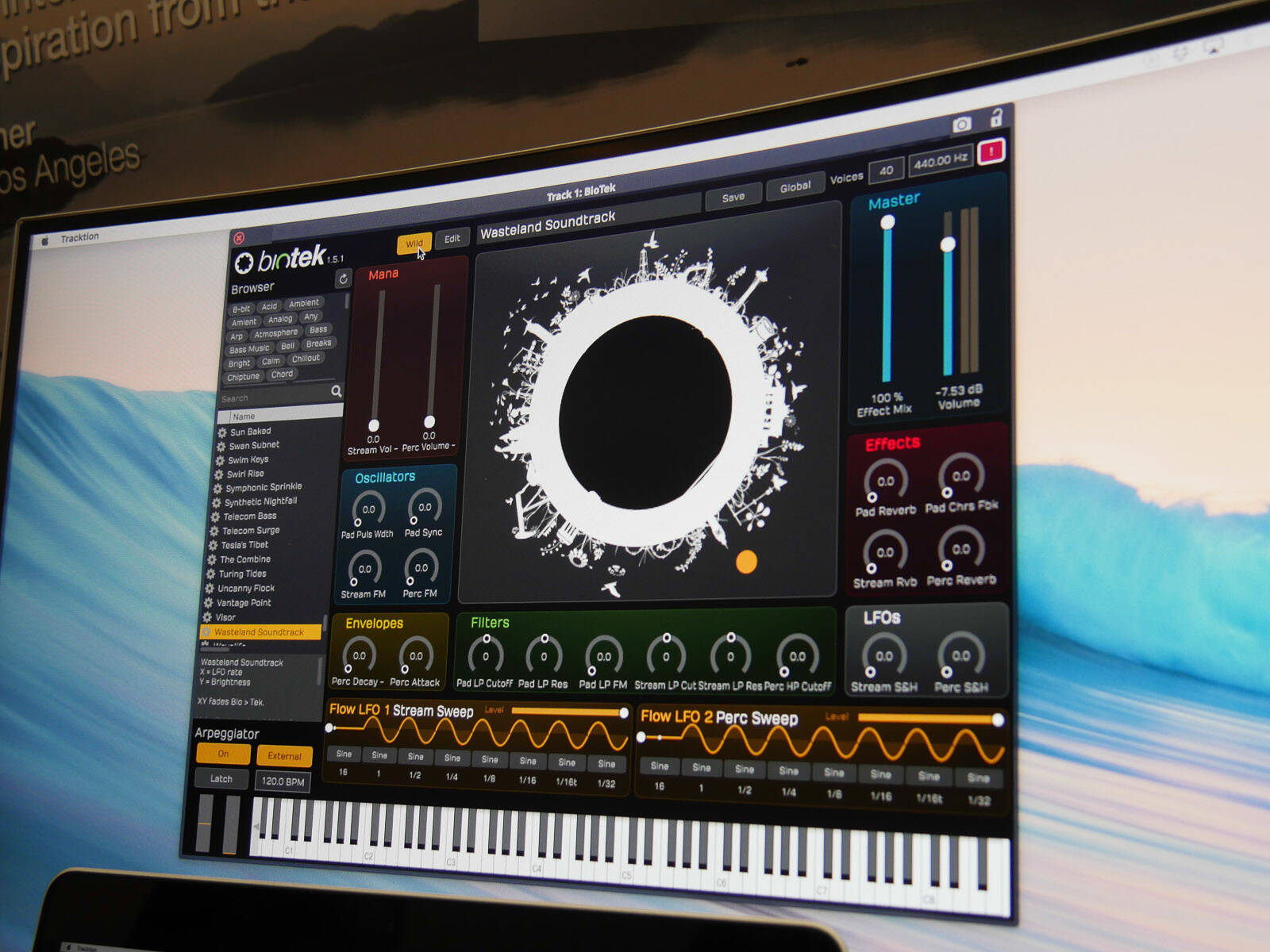Screen dimensions: 1270x952
Task: Click the Chord tag button
Action: point(282,374)
